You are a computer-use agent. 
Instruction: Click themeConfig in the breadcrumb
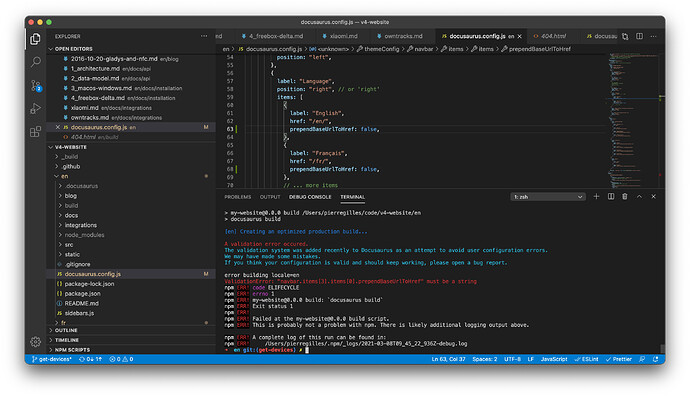click(x=382, y=49)
